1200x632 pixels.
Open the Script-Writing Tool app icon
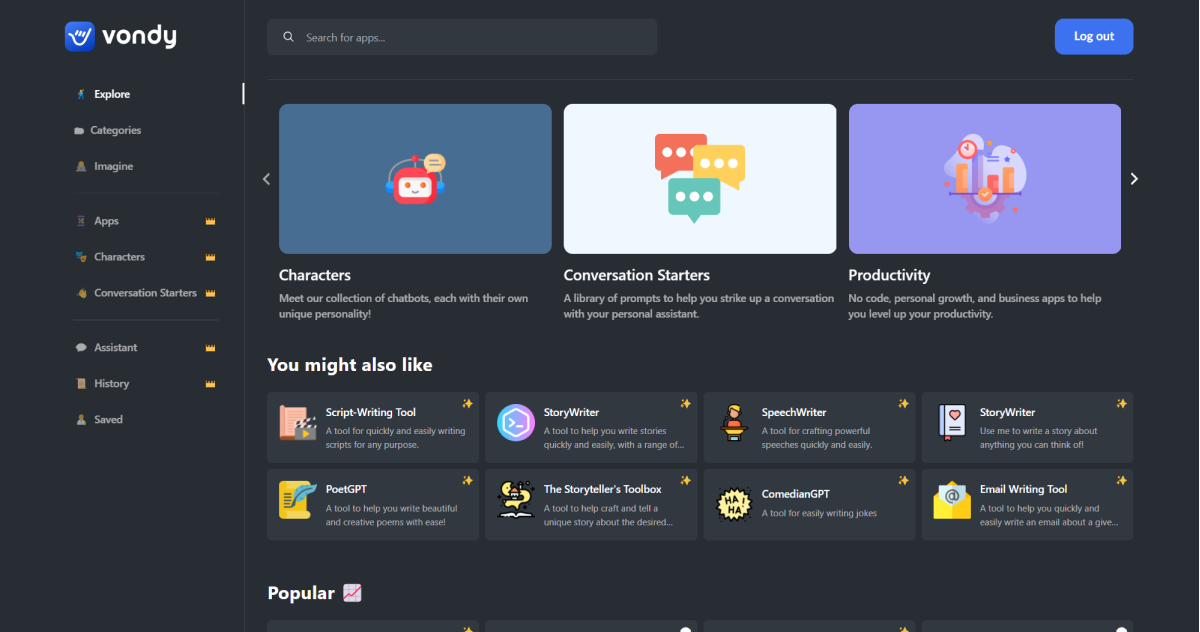coord(297,423)
